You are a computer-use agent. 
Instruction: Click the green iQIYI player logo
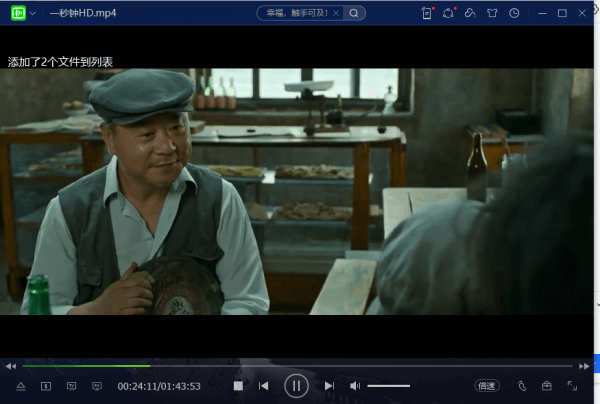pos(18,13)
